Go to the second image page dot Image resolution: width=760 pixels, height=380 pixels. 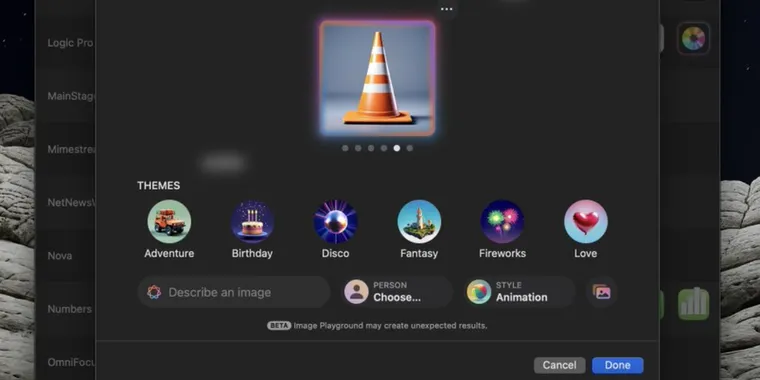coord(358,148)
